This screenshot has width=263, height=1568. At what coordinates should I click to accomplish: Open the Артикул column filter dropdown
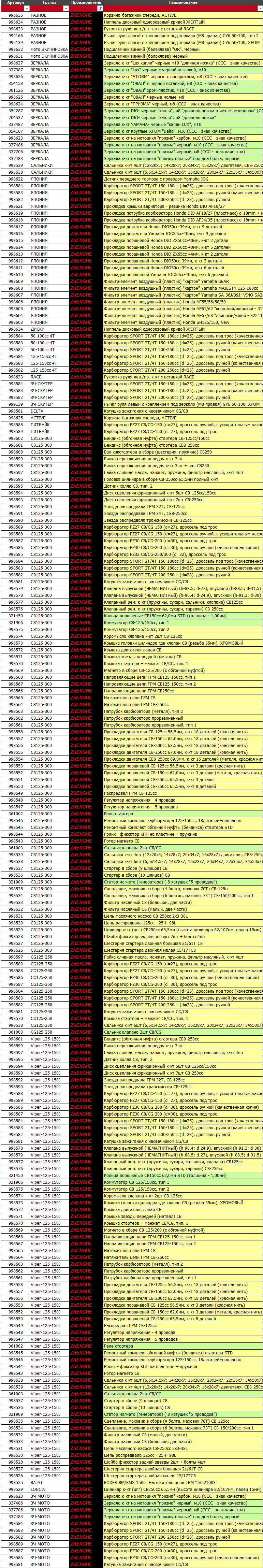point(26,9)
